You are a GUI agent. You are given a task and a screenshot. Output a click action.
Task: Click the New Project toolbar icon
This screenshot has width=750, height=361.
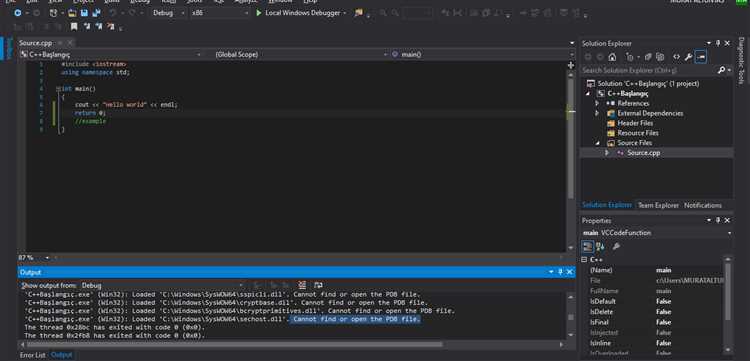tap(54, 13)
